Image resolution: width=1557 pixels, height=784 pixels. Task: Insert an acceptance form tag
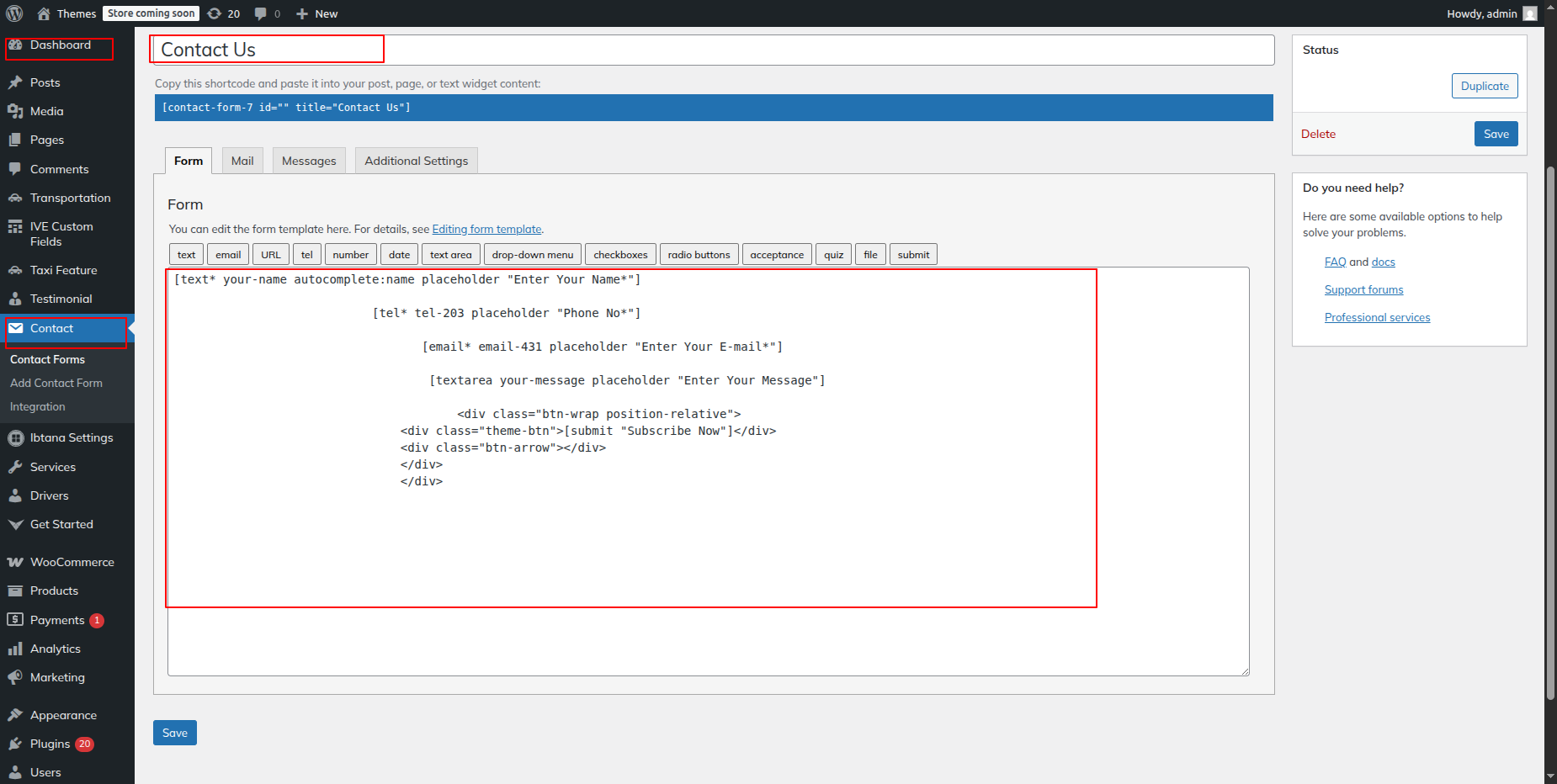coord(776,255)
